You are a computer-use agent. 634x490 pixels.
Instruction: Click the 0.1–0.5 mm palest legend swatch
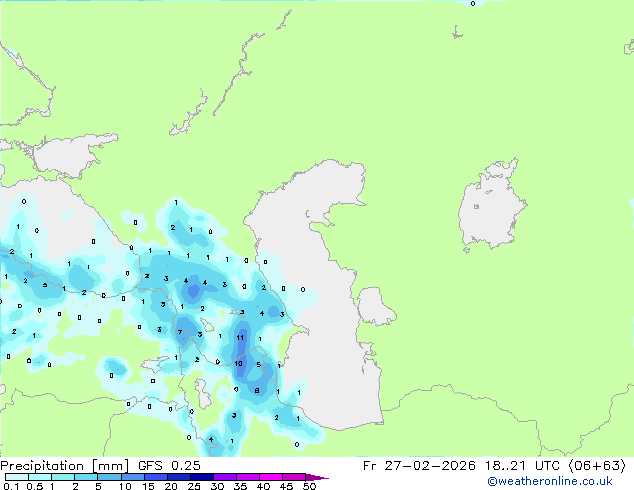[x=17, y=477]
